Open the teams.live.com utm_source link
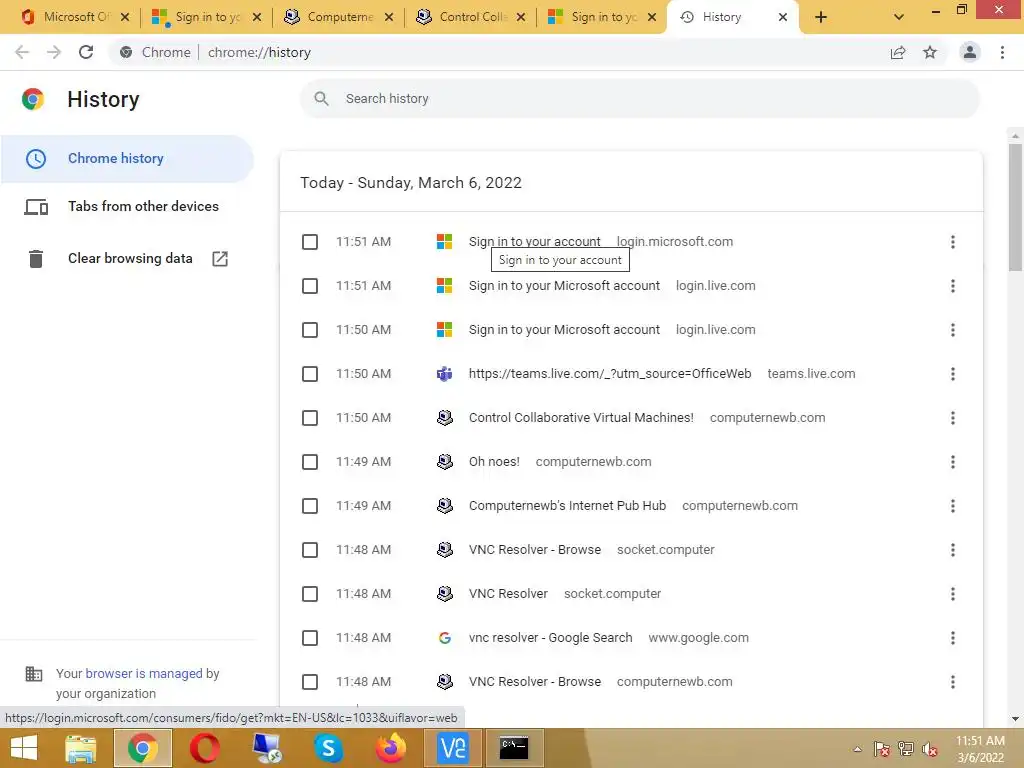1024x768 pixels. tap(609, 374)
